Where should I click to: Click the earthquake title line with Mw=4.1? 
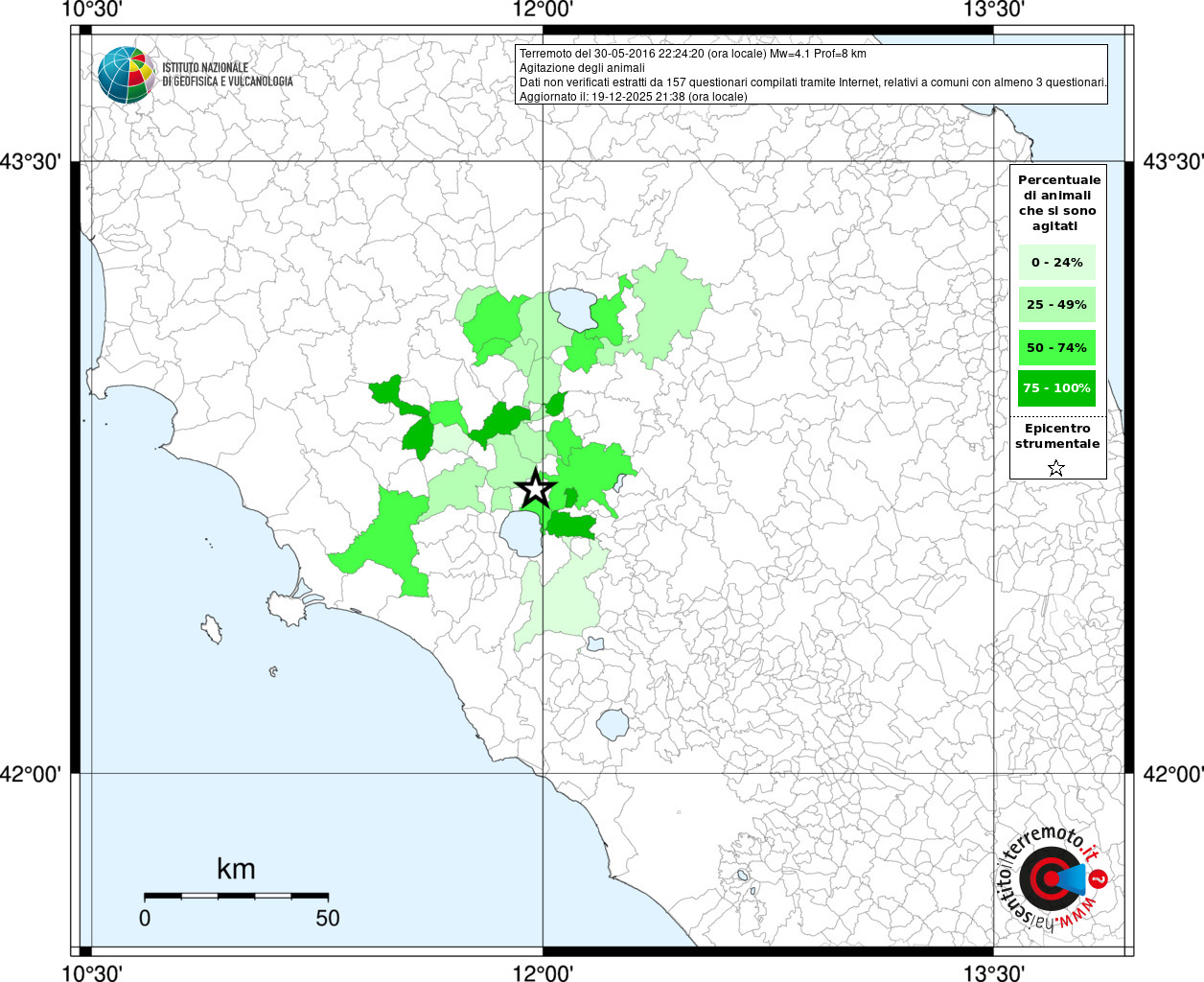[x=692, y=54]
